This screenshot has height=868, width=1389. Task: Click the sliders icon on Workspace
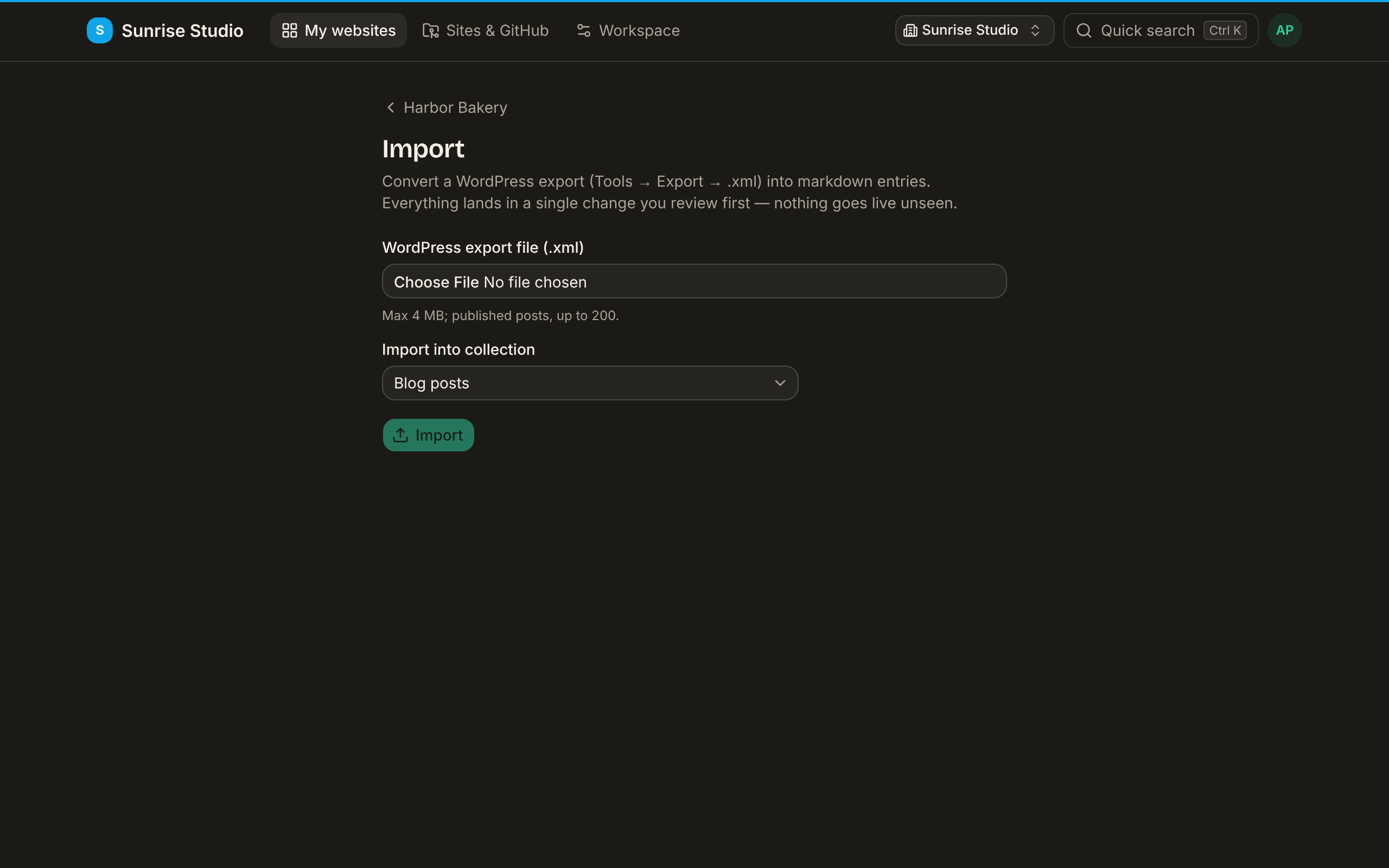584,30
